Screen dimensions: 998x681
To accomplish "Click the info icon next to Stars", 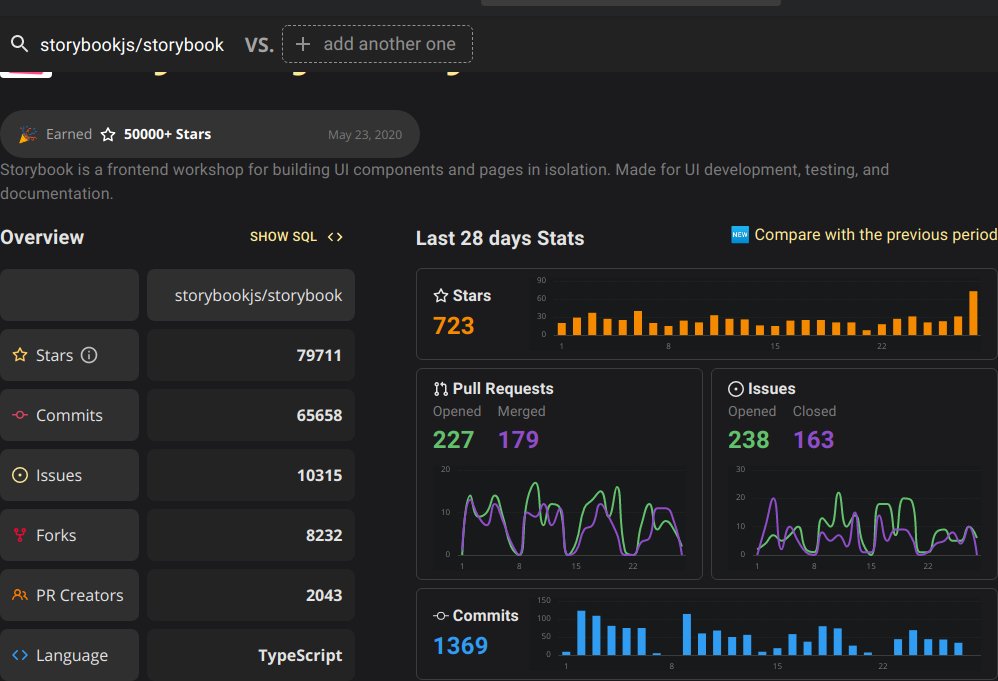I will [x=89, y=355].
